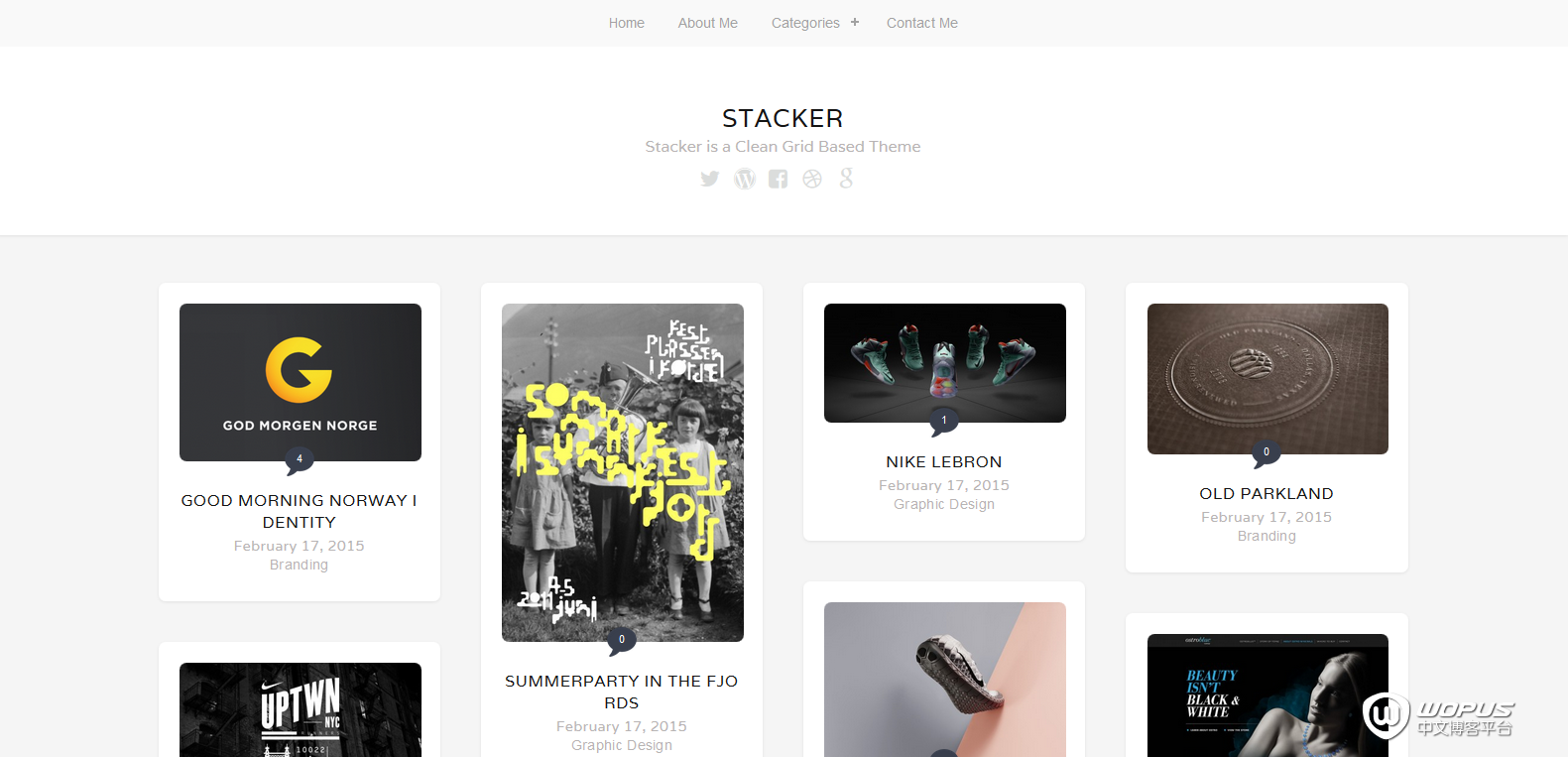Click comment bubble under Summerparty poster image
The width and height of the screenshot is (1568, 757).
622,641
